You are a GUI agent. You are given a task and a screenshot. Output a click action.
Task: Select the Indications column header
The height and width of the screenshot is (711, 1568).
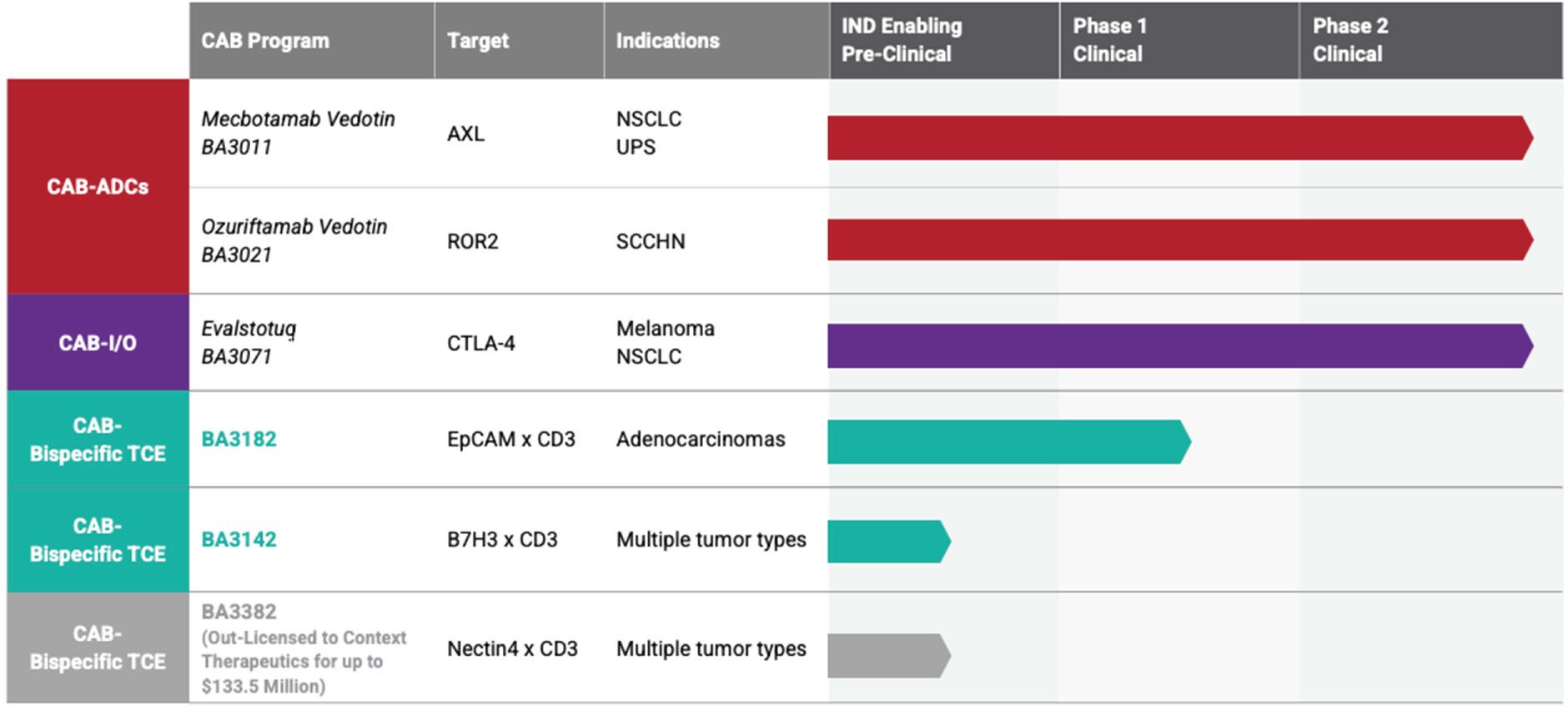coord(667,41)
